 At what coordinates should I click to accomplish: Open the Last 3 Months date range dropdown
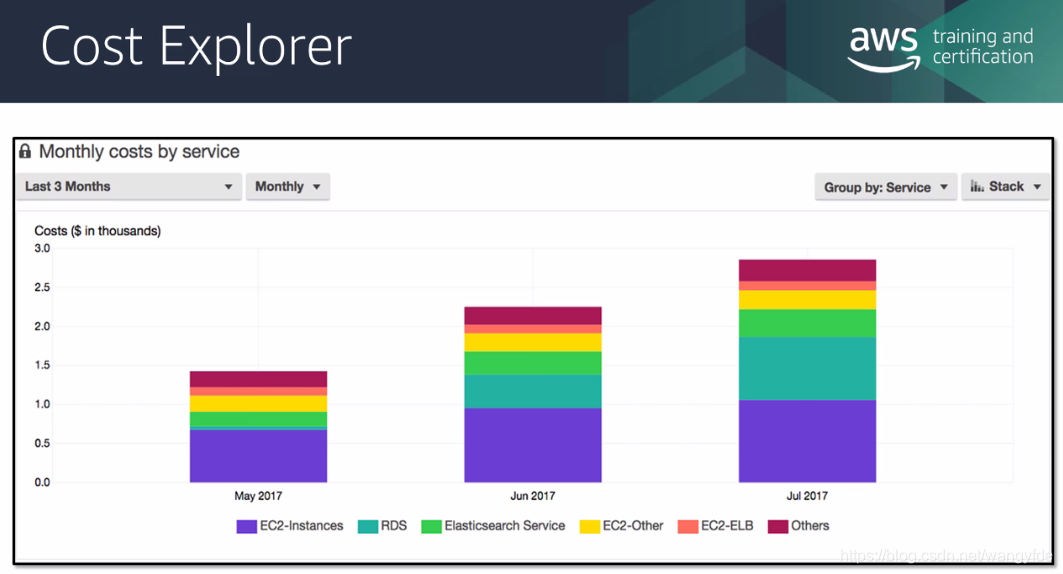pyautogui.click(x=129, y=186)
